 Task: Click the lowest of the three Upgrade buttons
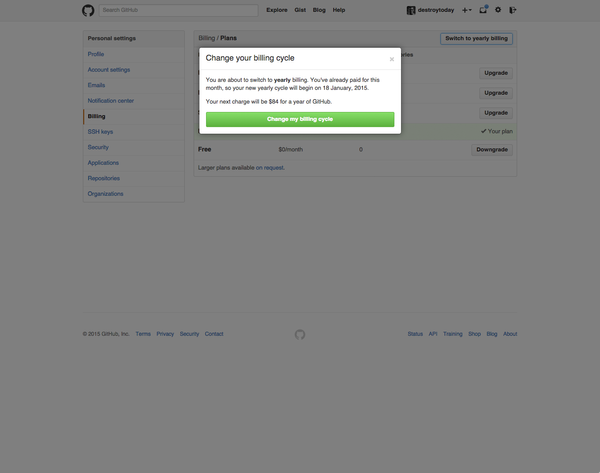pos(496,113)
